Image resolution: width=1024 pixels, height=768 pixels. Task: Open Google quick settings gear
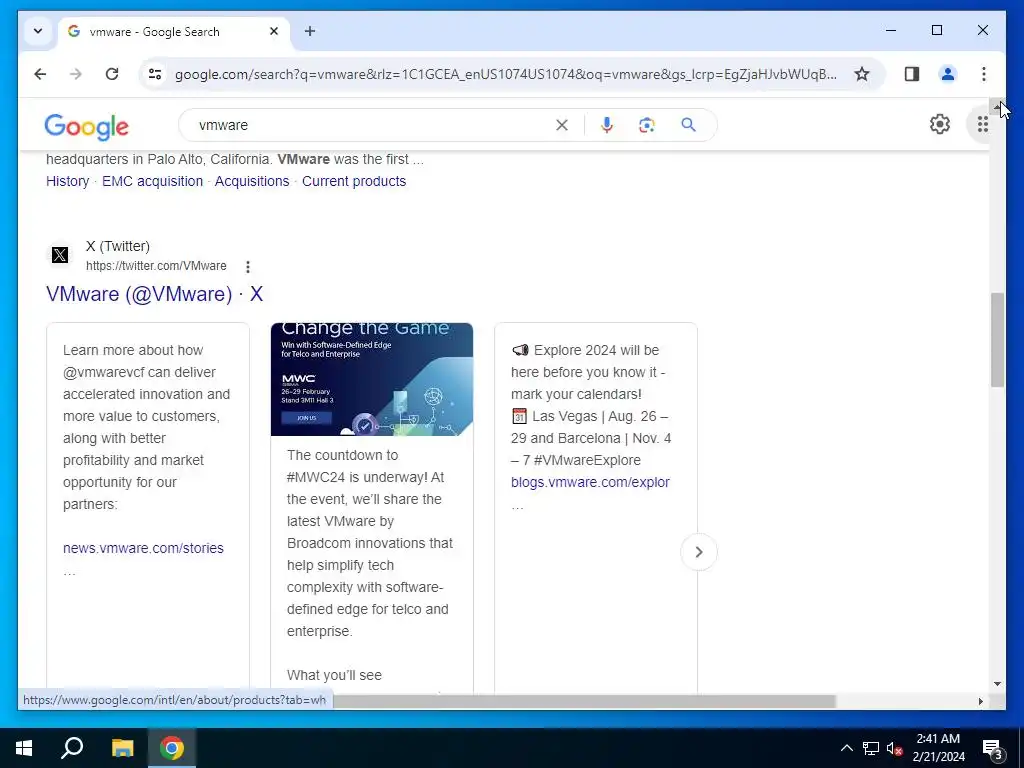point(940,124)
